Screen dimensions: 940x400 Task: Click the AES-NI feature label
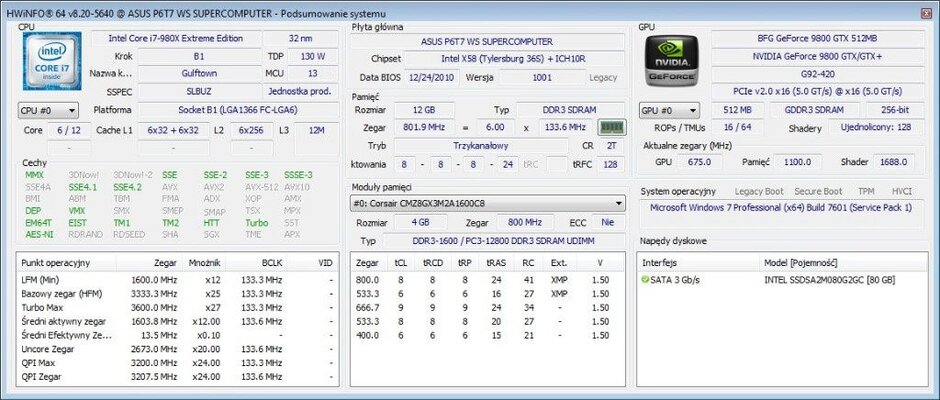pos(38,235)
